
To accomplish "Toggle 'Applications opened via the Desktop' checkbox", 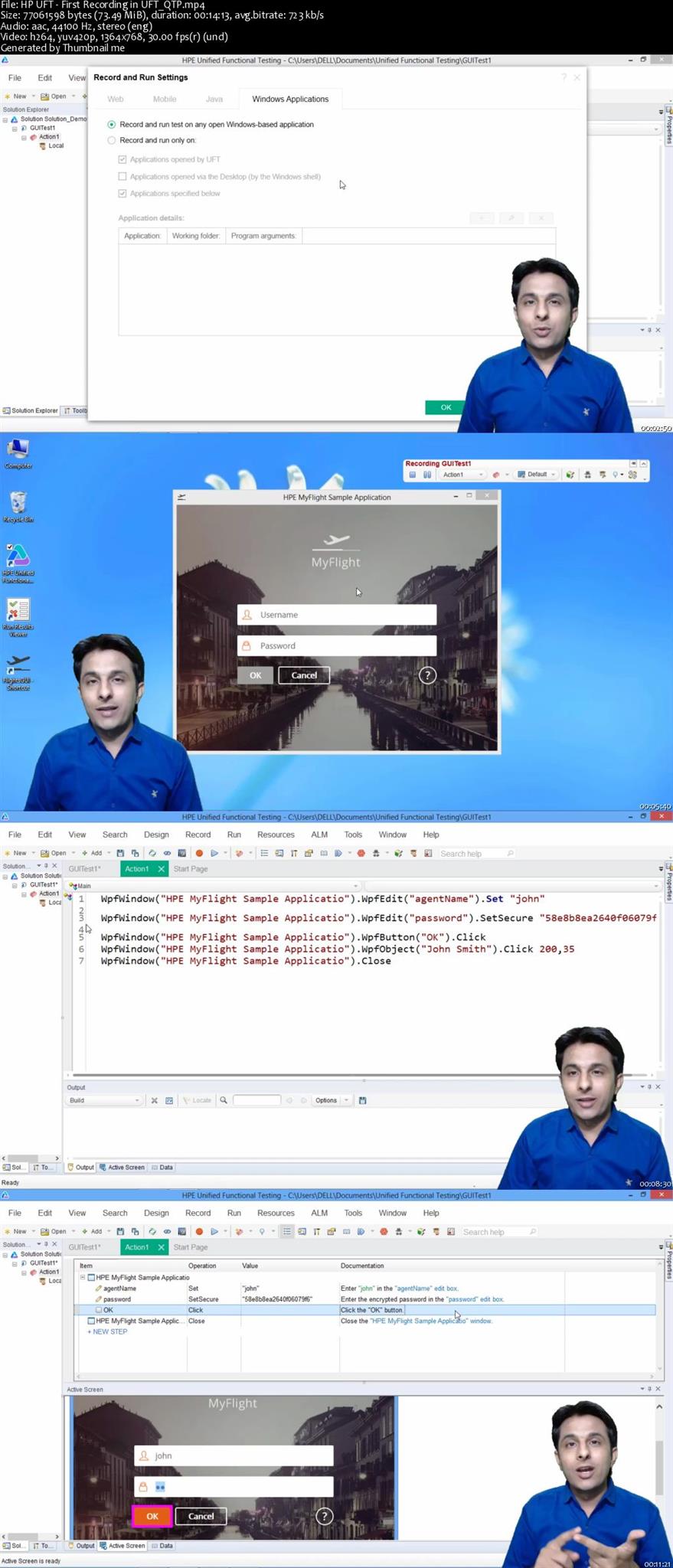I will pyautogui.click(x=123, y=176).
